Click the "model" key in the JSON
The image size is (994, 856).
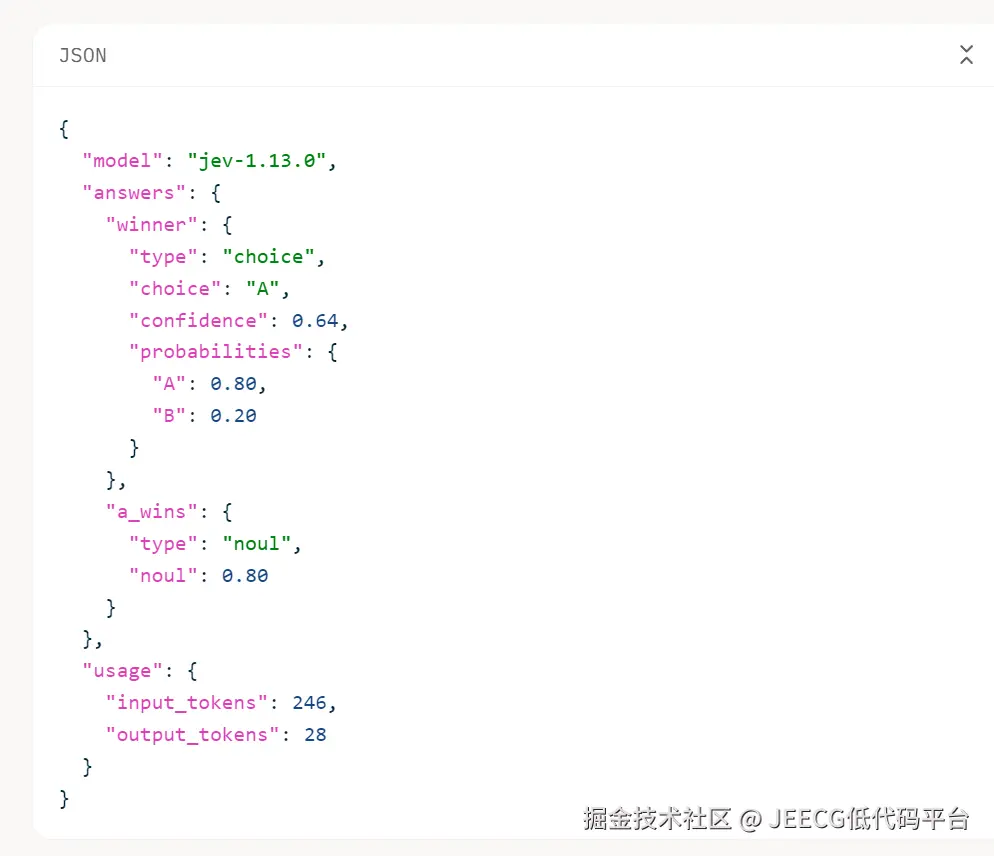click(x=122, y=161)
